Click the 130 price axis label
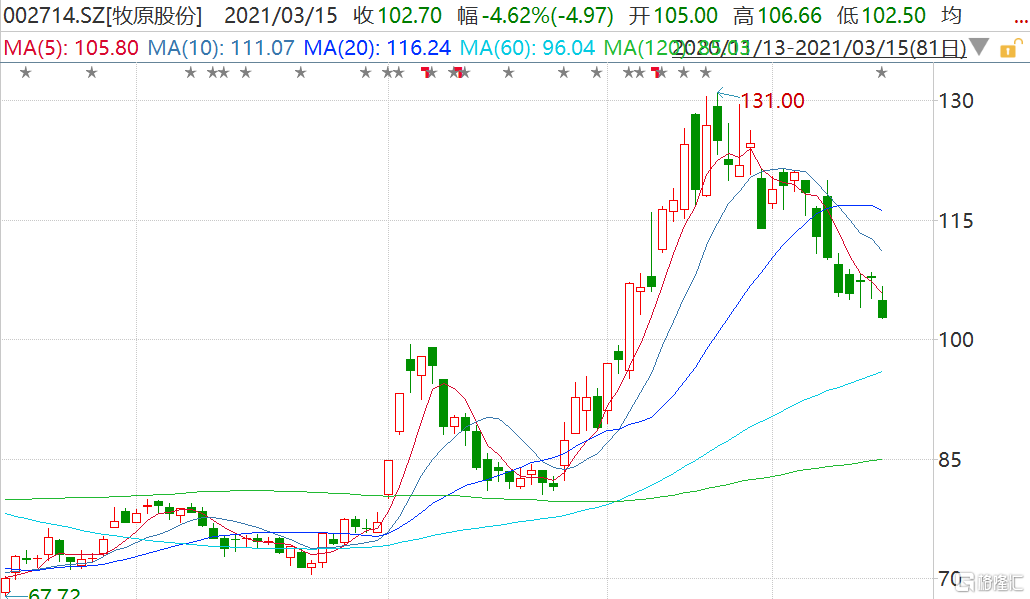The width and height of the screenshot is (1030, 599). click(x=956, y=101)
